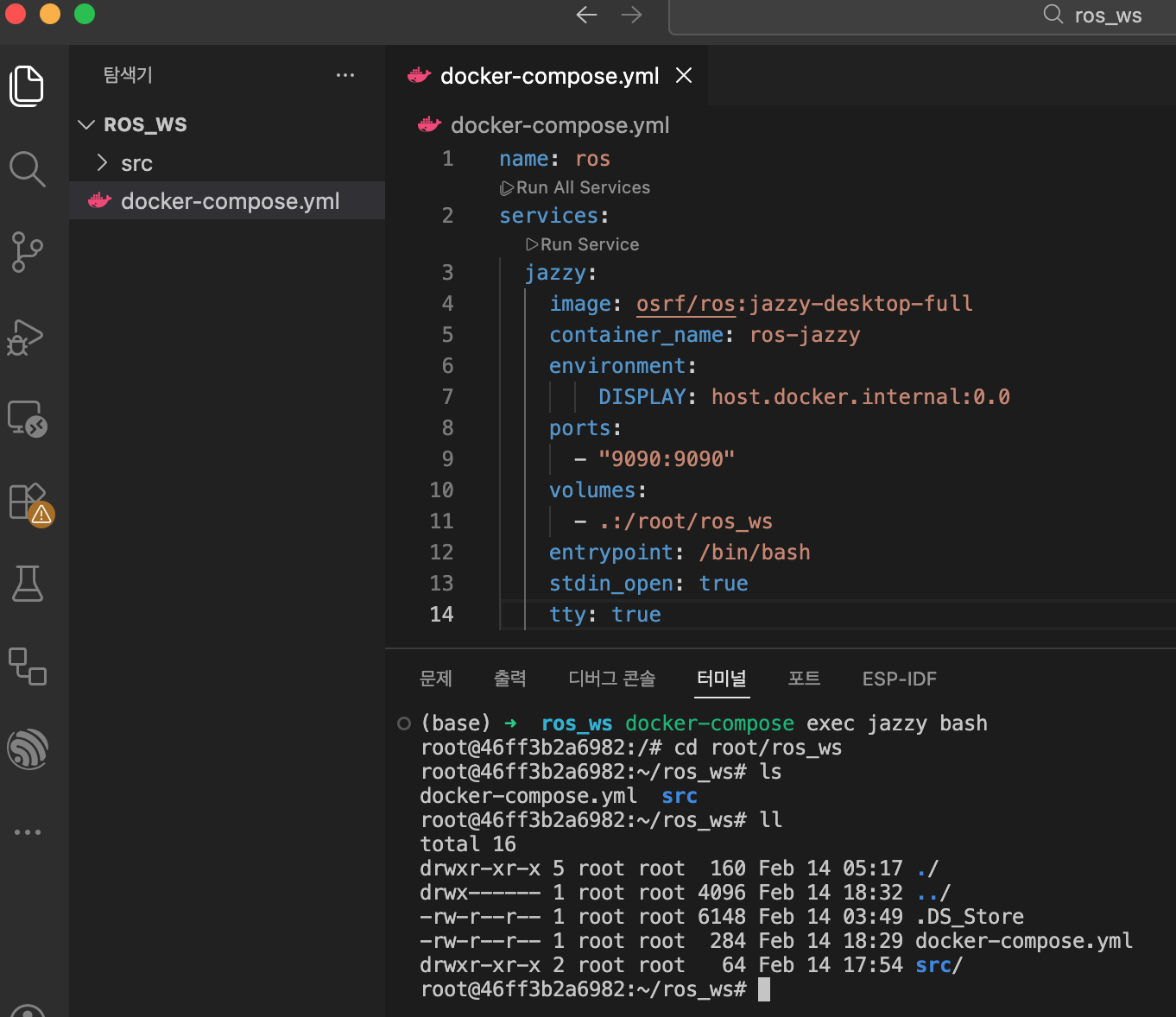Go forward with the navigation arrow
The height and width of the screenshot is (1017, 1176).
click(631, 15)
